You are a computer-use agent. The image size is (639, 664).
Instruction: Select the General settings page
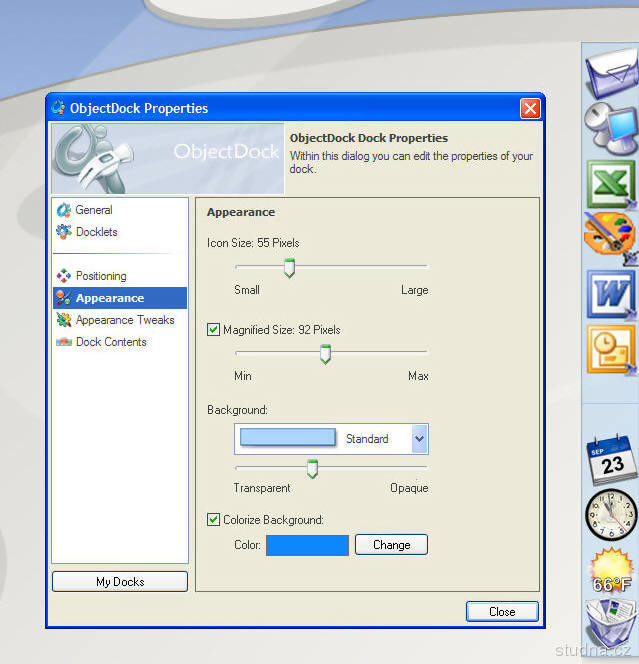94,210
